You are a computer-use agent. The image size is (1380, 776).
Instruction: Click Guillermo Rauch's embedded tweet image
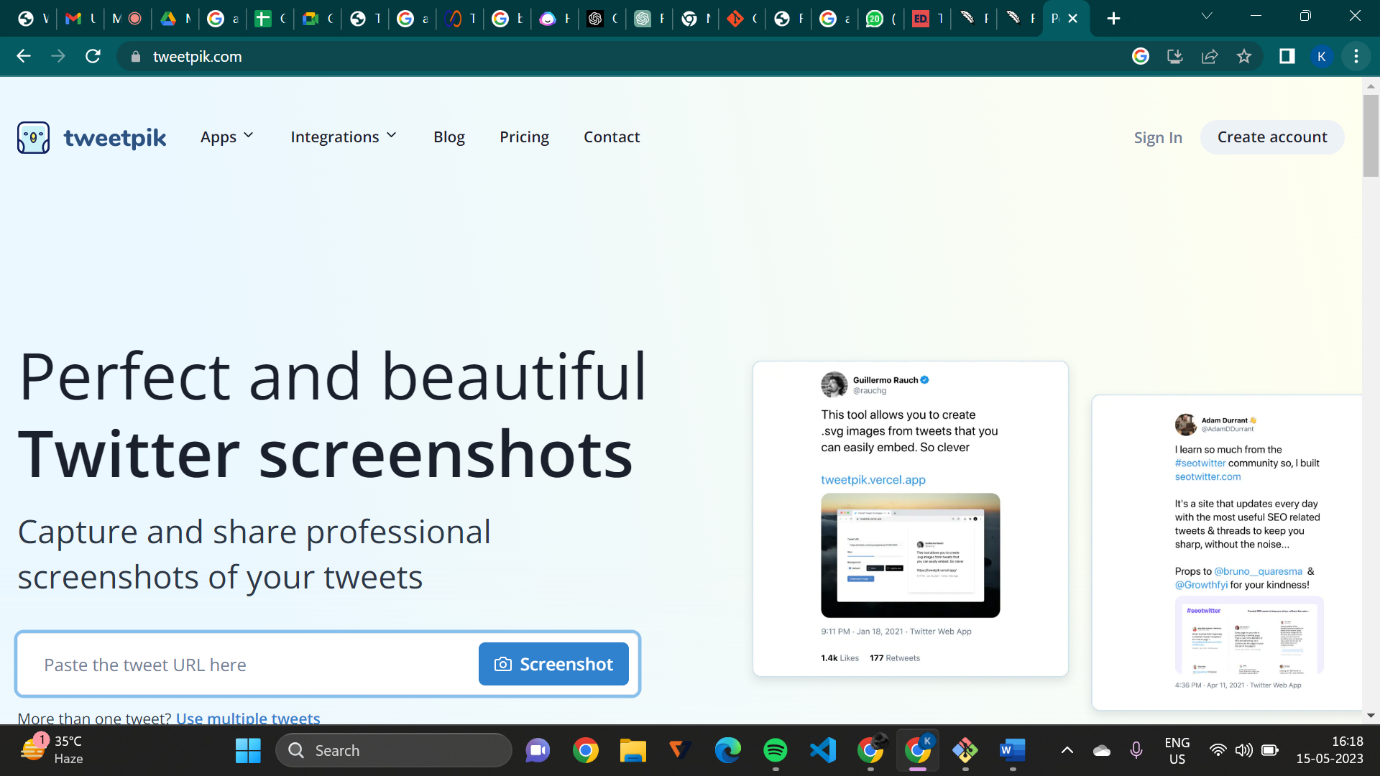point(910,555)
